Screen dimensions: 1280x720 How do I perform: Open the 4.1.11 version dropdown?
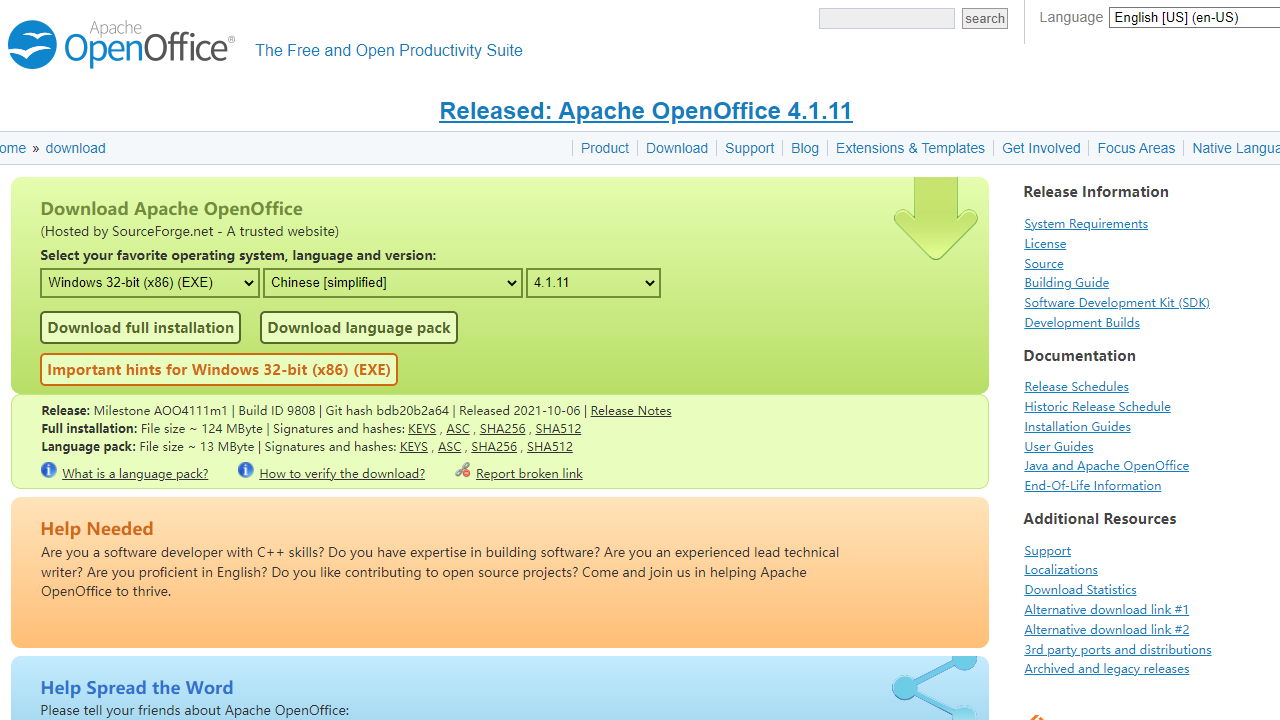(593, 283)
